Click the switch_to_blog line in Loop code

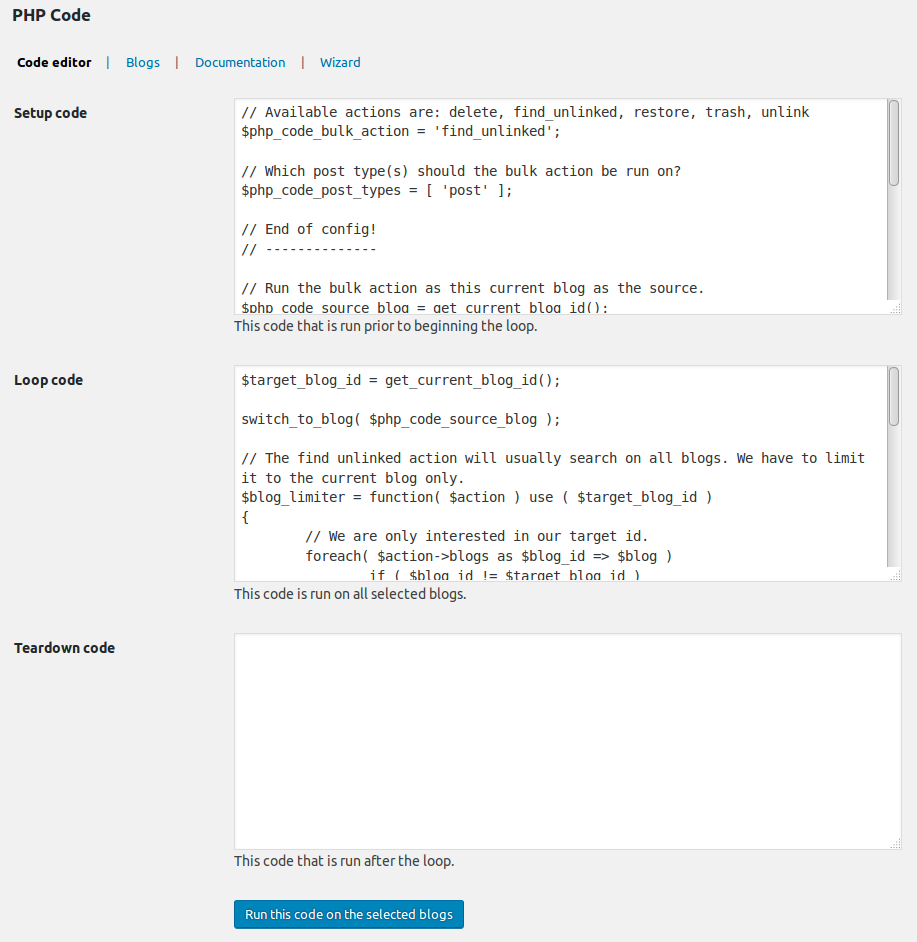(401, 419)
